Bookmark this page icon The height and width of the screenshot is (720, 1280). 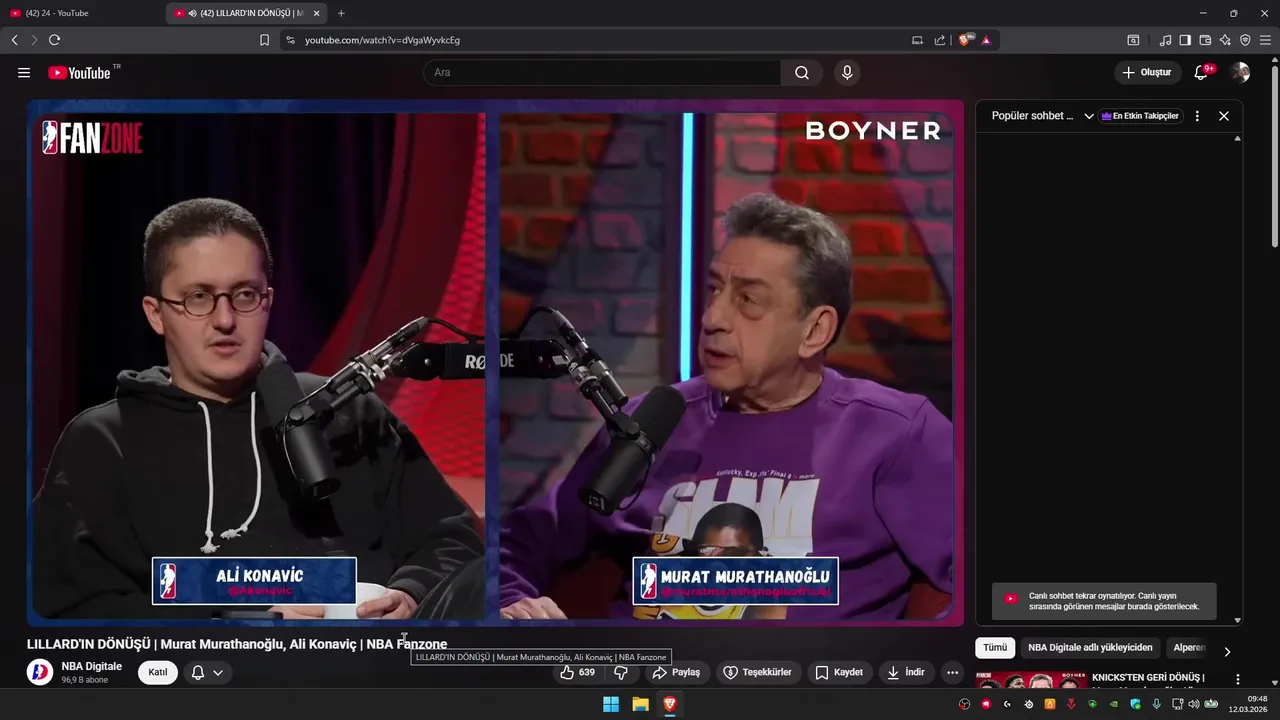click(264, 40)
